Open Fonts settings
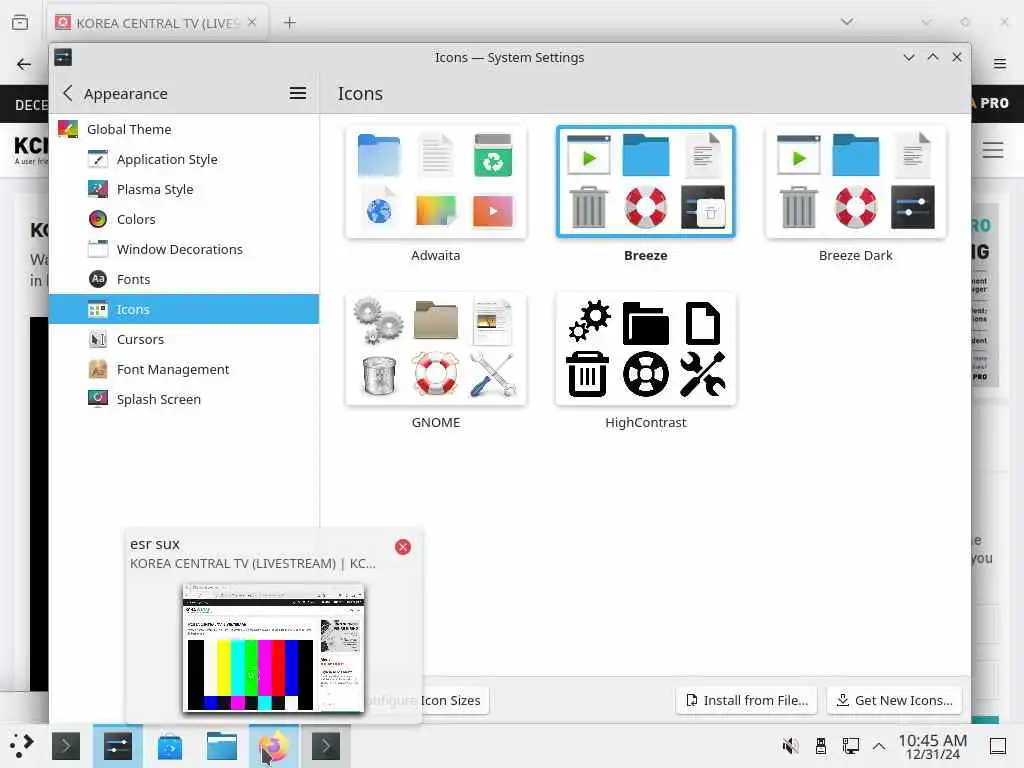This screenshot has width=1024, height=768. tap(184, 280)
